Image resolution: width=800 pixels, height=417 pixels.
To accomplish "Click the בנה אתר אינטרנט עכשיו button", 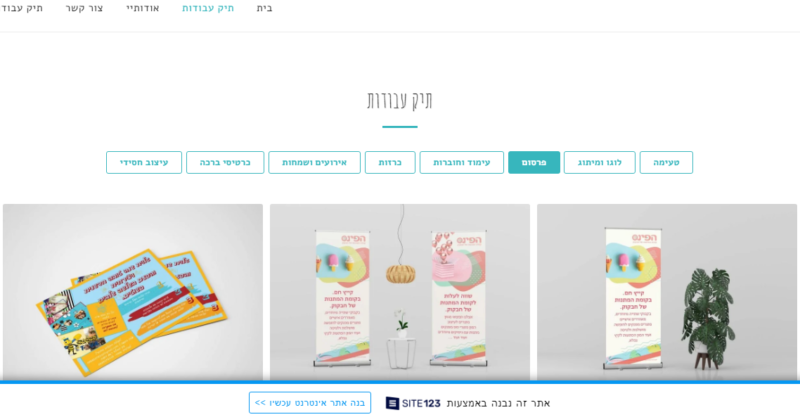I will click(x=310, y=403).
